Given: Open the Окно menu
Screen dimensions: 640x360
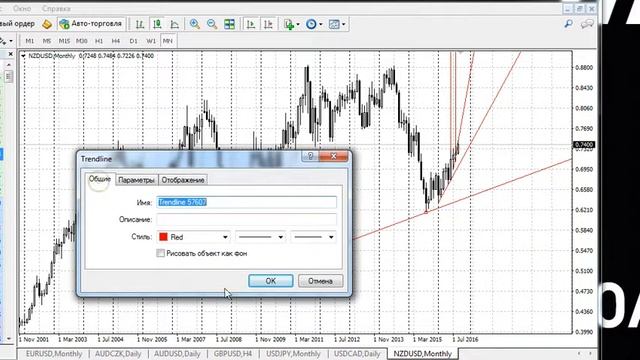Looking at the screenshot, I should pyautogui.click(x=22, y=9).
